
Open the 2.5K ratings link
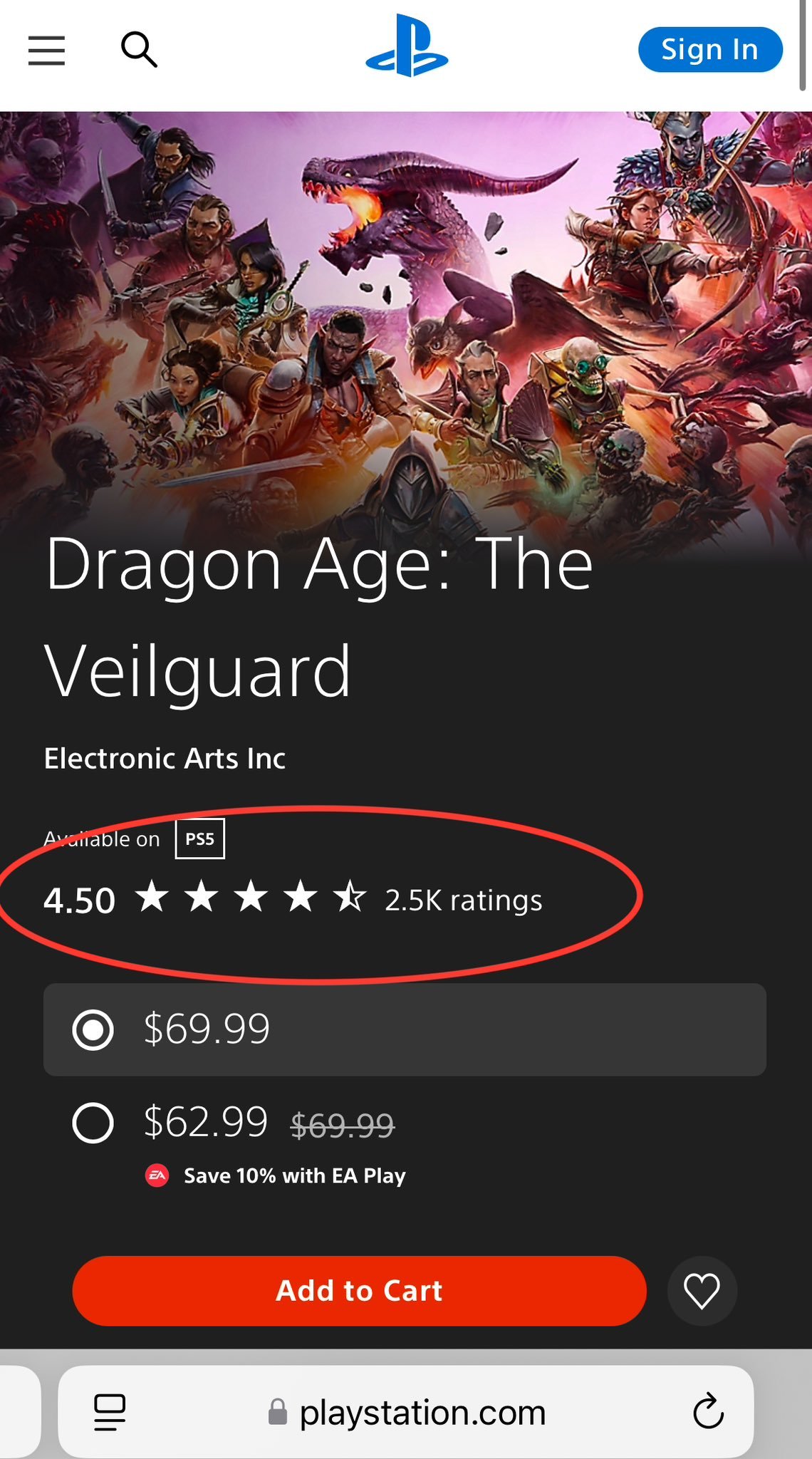tap(463, 900)
